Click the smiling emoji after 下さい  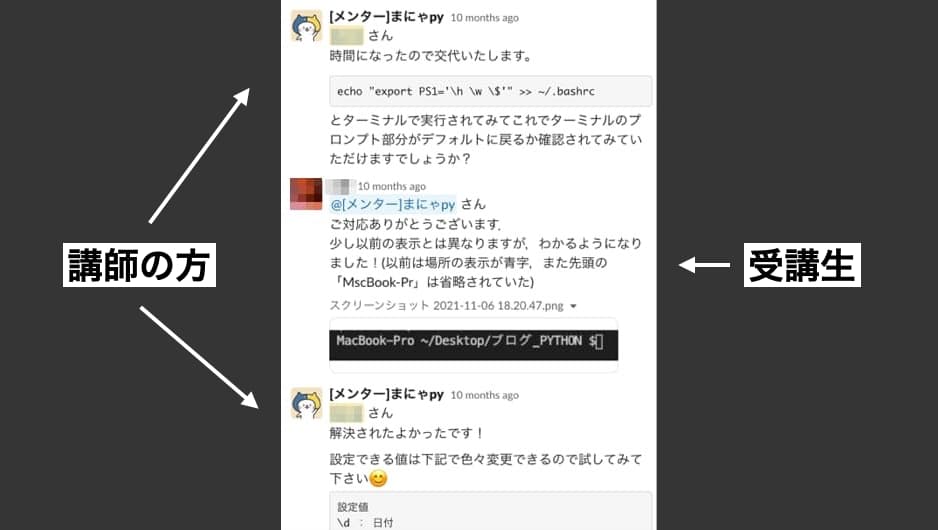(379, 479)
